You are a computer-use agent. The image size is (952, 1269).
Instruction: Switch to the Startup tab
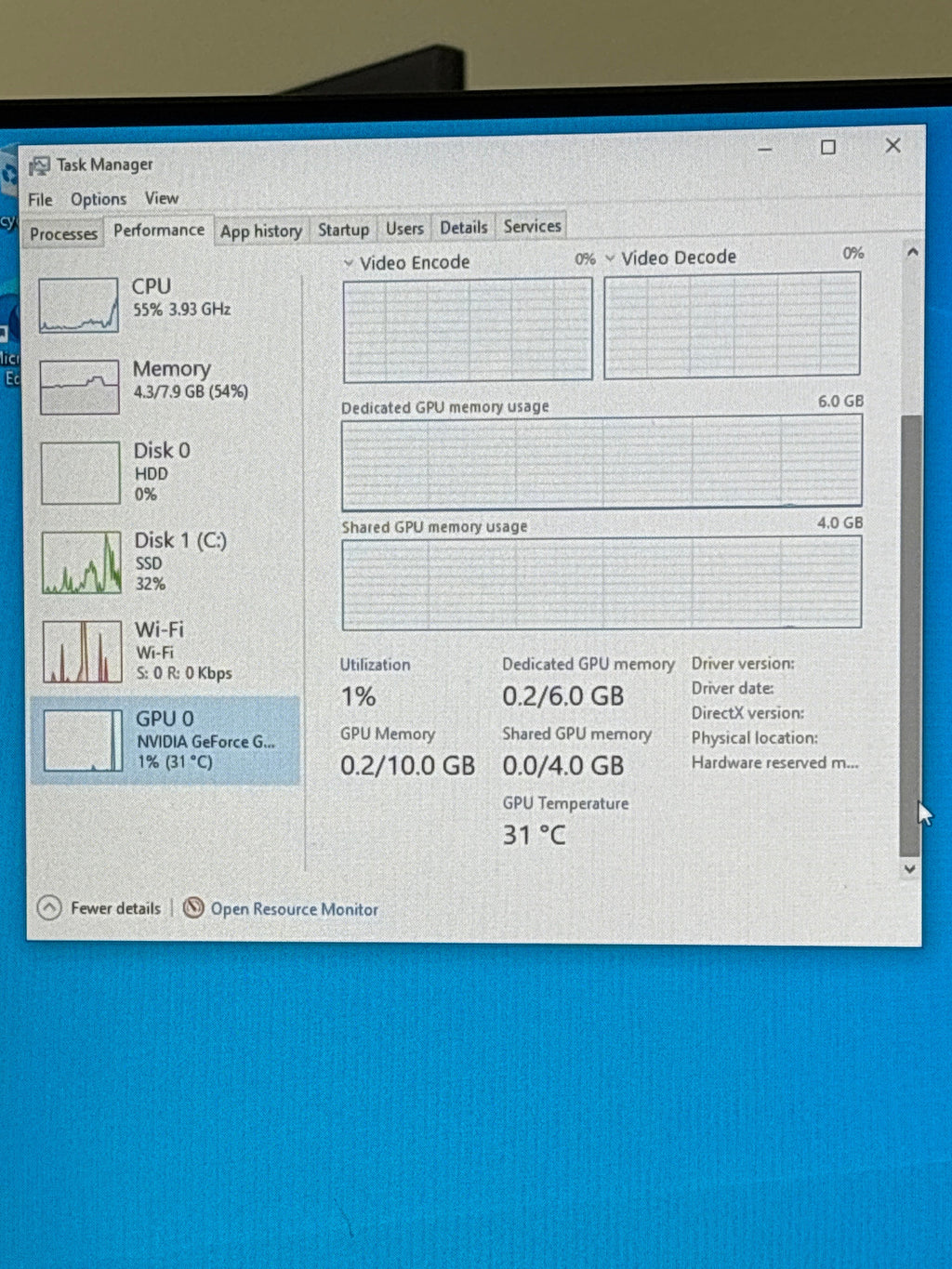click(344, 229)
